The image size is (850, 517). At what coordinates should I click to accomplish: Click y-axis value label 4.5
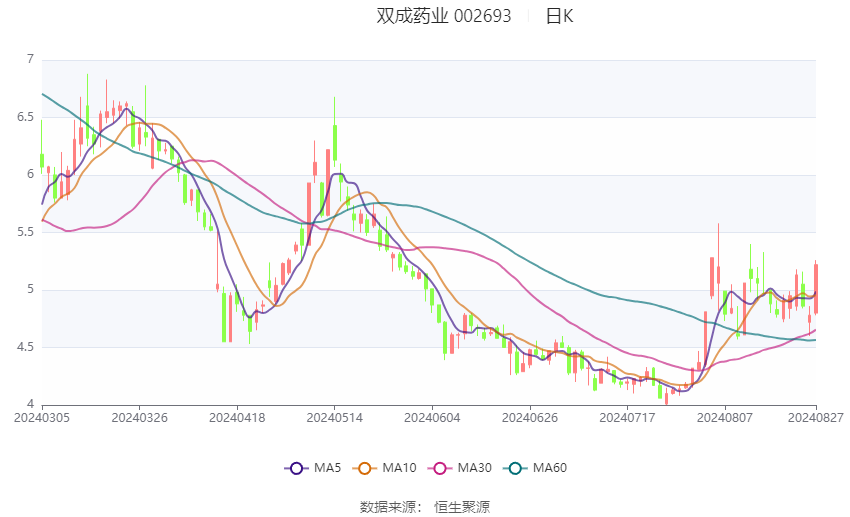coord(25,347)
